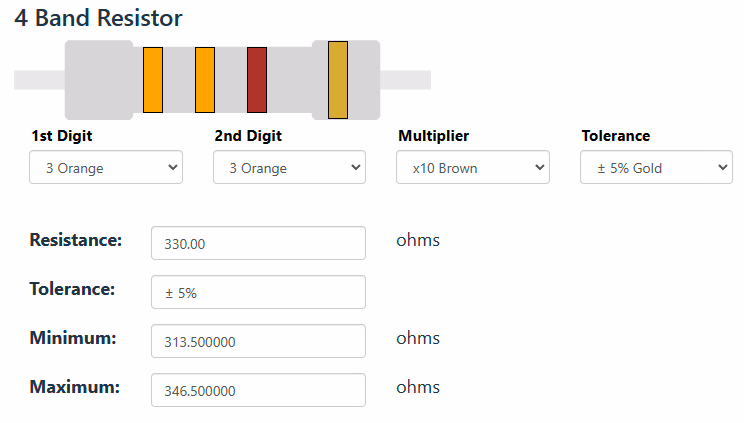Viewport: 744px width, 423px height.
Task: Click the "Minimum:" label
Action: [73, 338]
